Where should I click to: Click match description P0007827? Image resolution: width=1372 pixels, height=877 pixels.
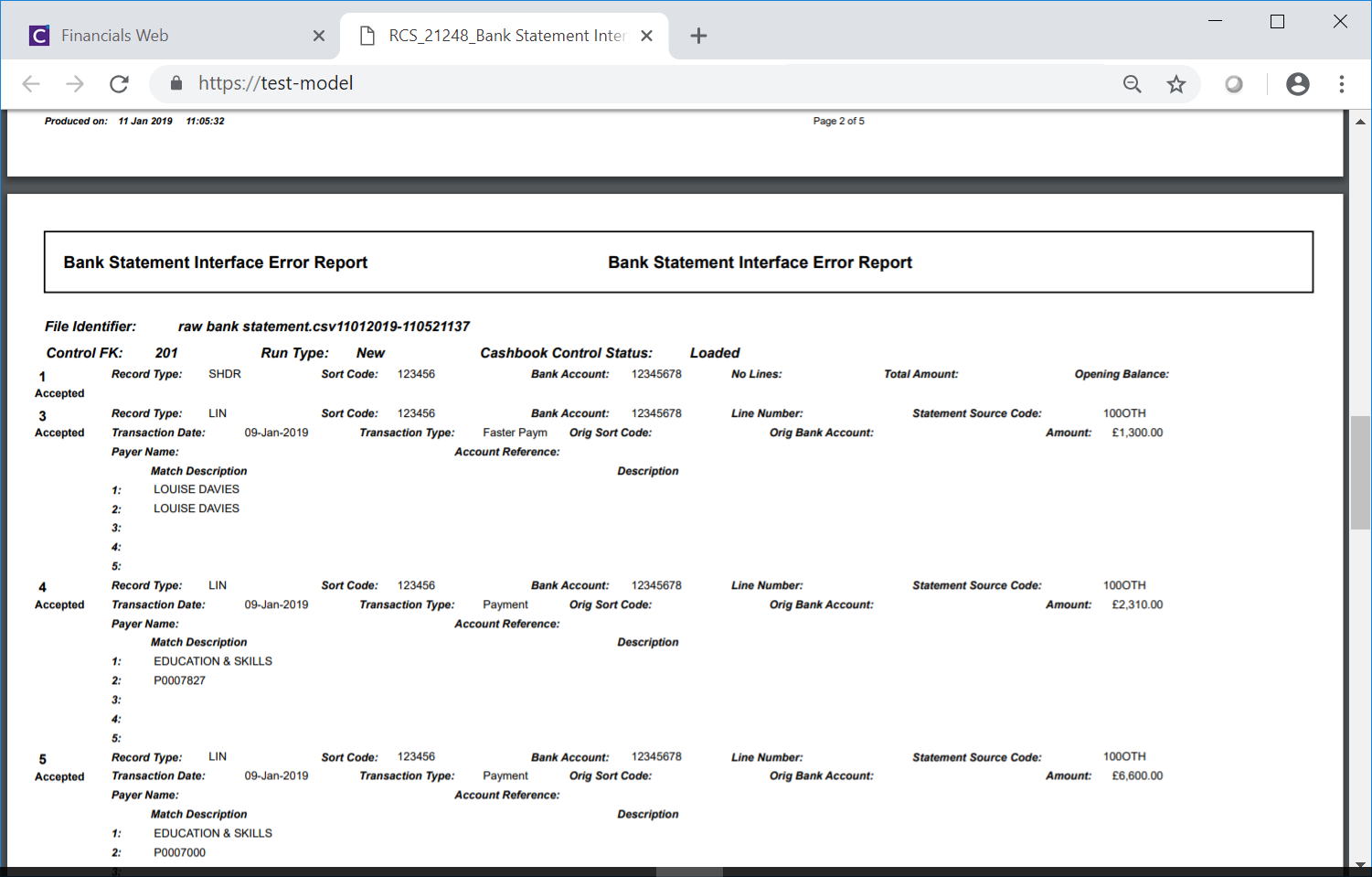coord(180,680)
